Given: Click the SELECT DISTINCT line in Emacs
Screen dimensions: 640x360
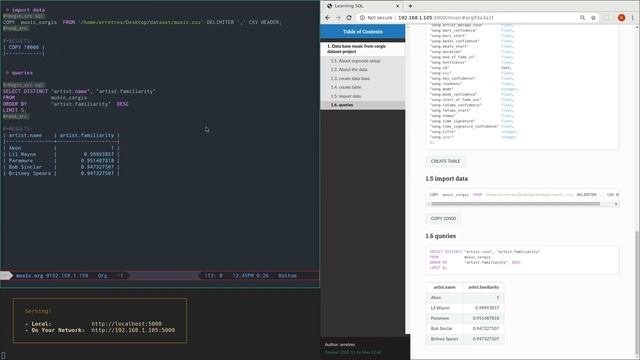Looking at the screenshot, I should pyautogui.click(x=79, y=91).
